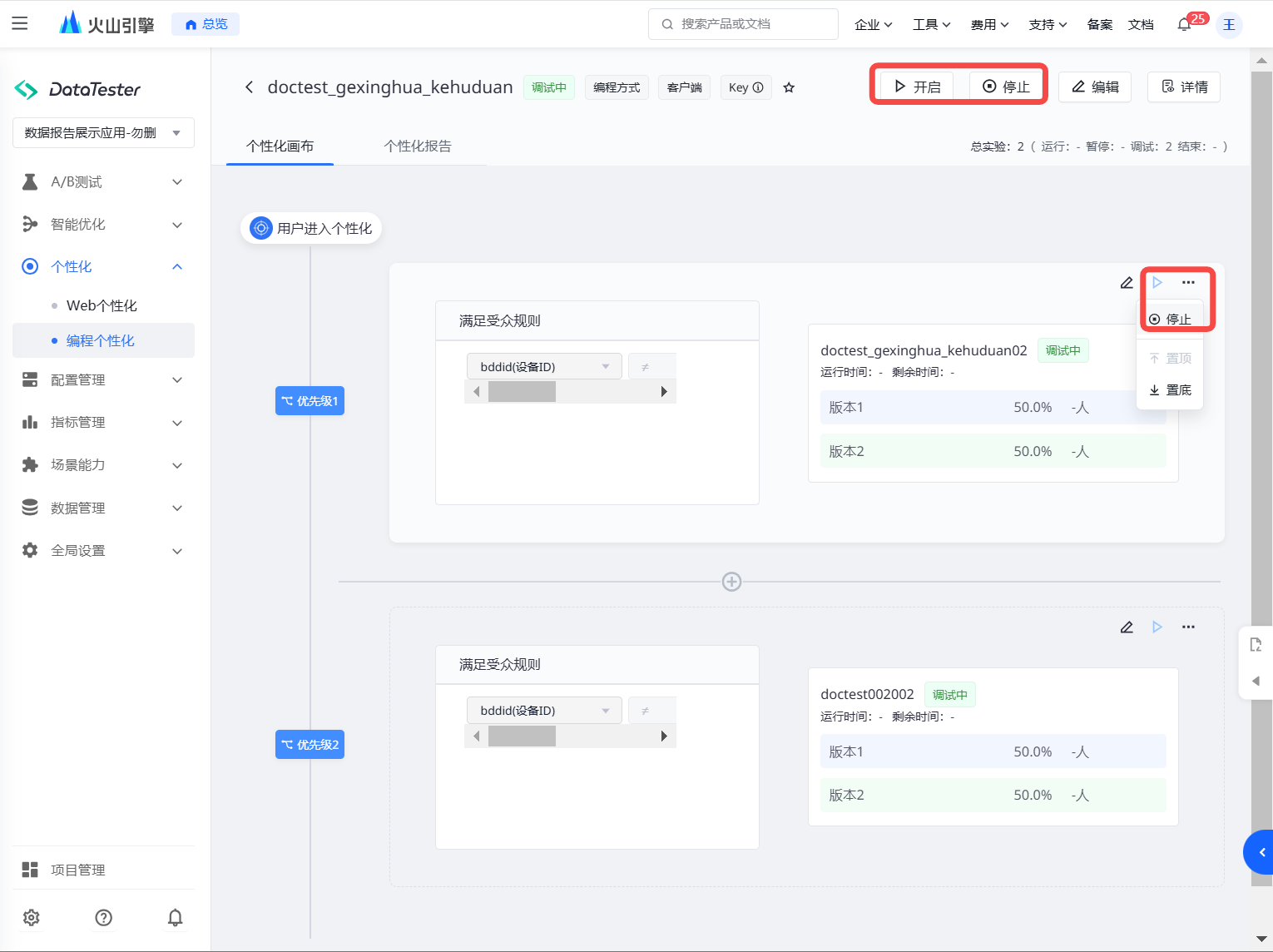Viewport: 1273px width, 952px height.
Task: Start the priority 2 card with play icon
Action: [x=1157, y=627]
